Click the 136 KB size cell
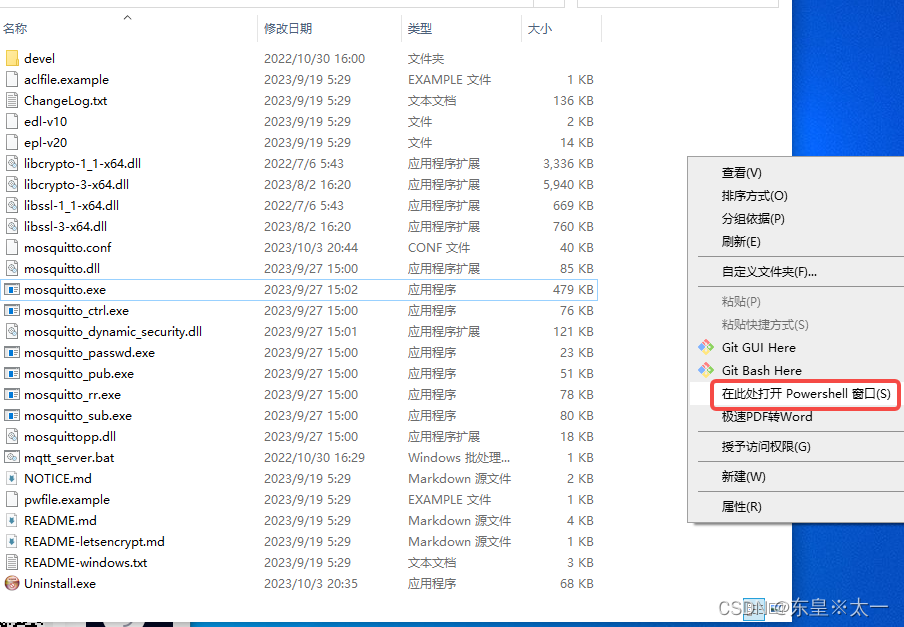The width and height of the screenshot is (904, 627). tap(573, 100)
